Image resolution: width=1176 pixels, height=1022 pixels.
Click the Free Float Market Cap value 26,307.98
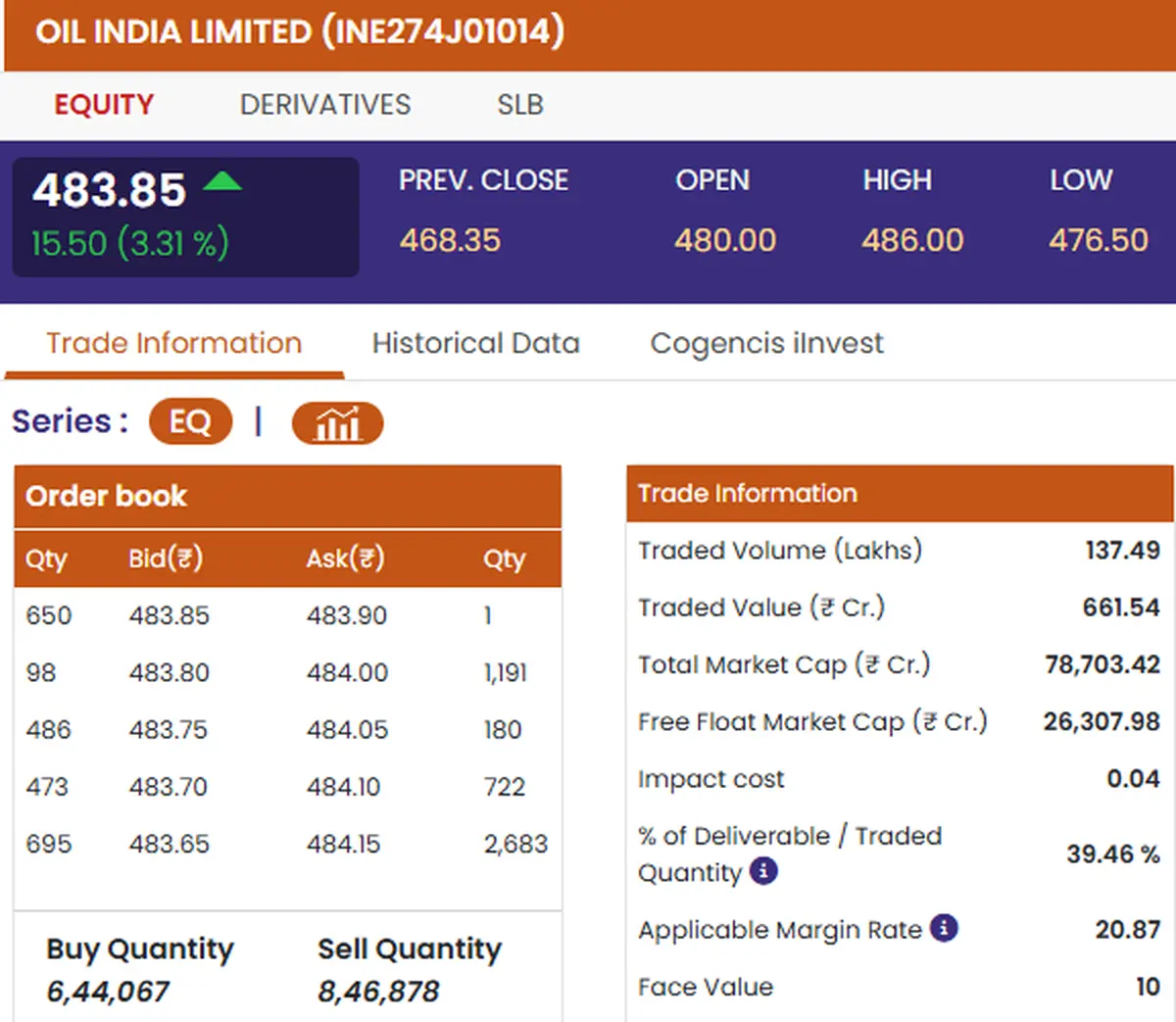[1102, 721]
